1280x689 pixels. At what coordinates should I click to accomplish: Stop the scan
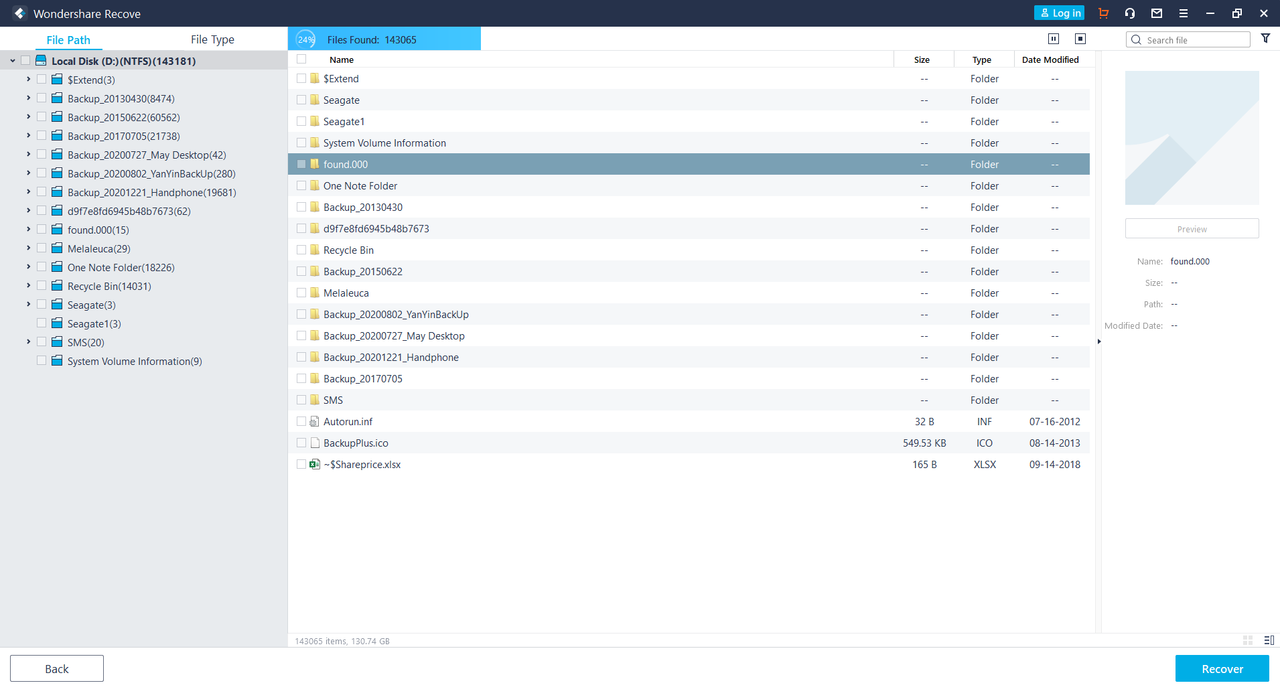(1080, 39)
